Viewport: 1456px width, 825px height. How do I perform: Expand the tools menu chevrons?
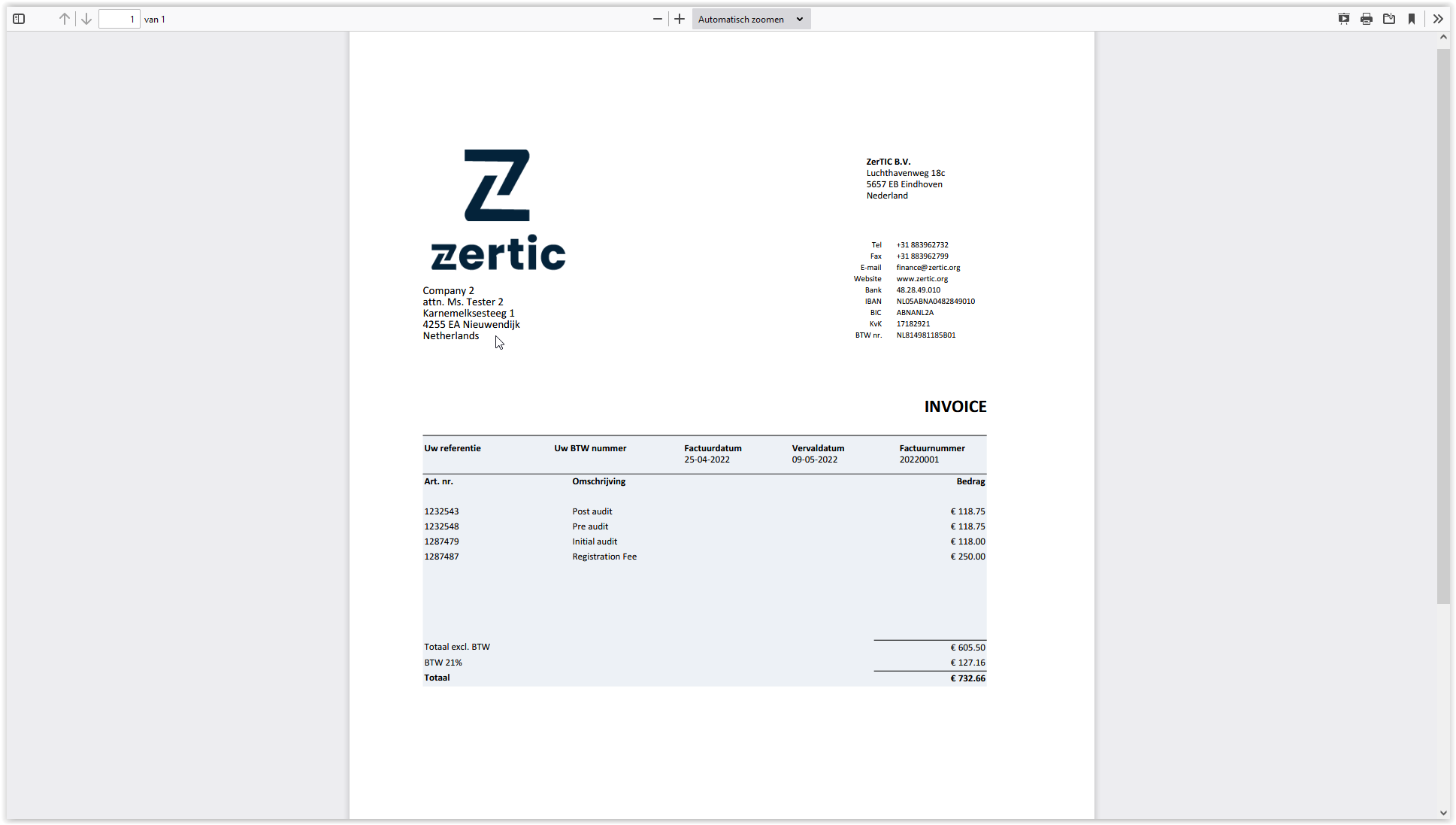click(1438, 19)
